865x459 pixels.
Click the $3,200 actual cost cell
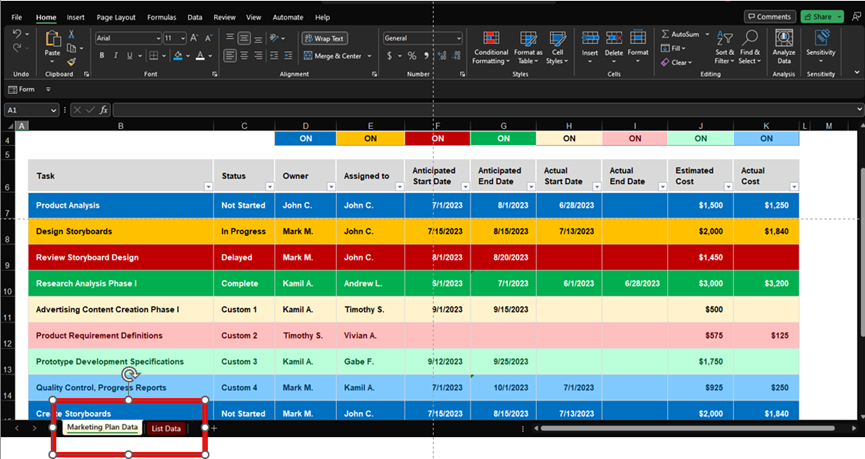click(x=766, y=283)
